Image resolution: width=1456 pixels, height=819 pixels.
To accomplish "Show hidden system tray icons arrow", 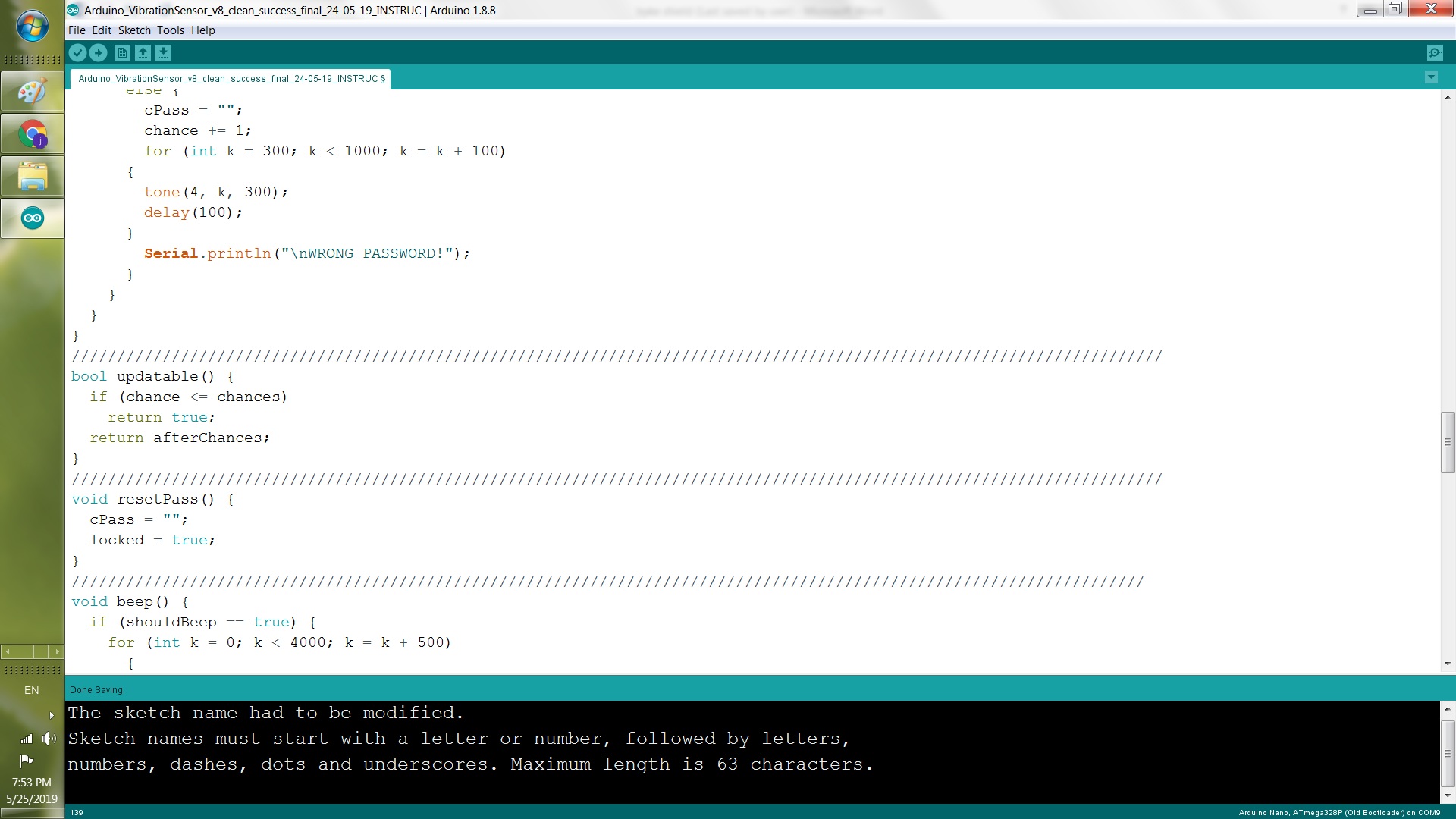I will 51,715.
